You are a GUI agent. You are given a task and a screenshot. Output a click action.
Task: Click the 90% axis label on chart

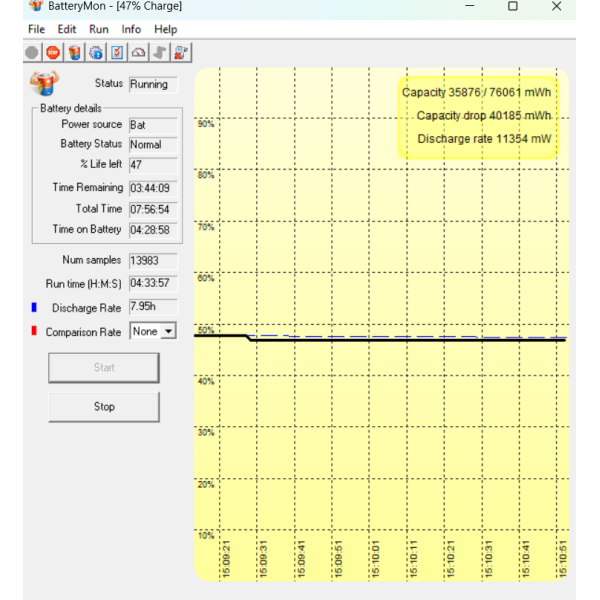[206, 124]
